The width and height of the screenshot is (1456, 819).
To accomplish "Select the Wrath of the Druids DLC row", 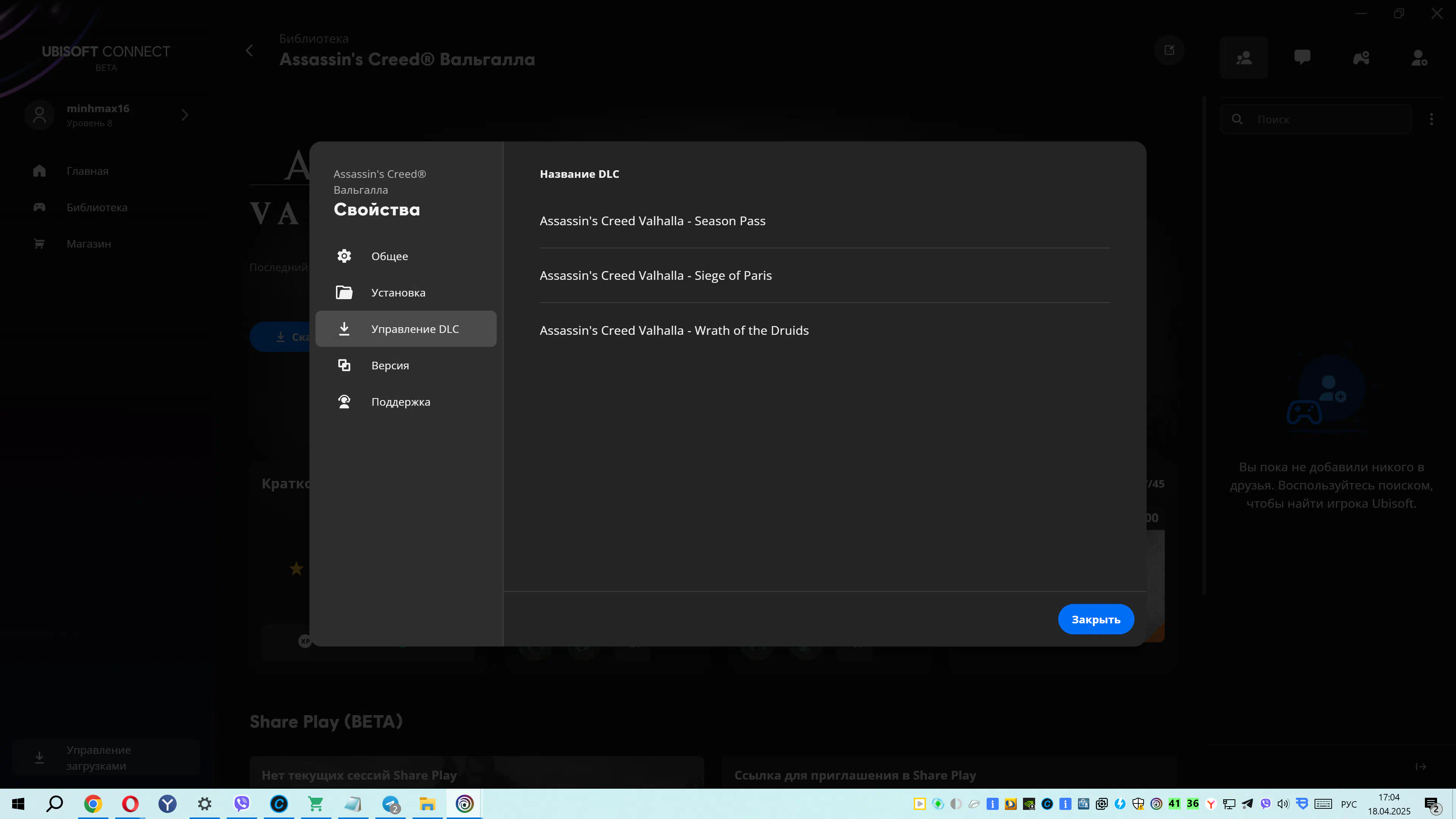I will click(x=825, y=330).
